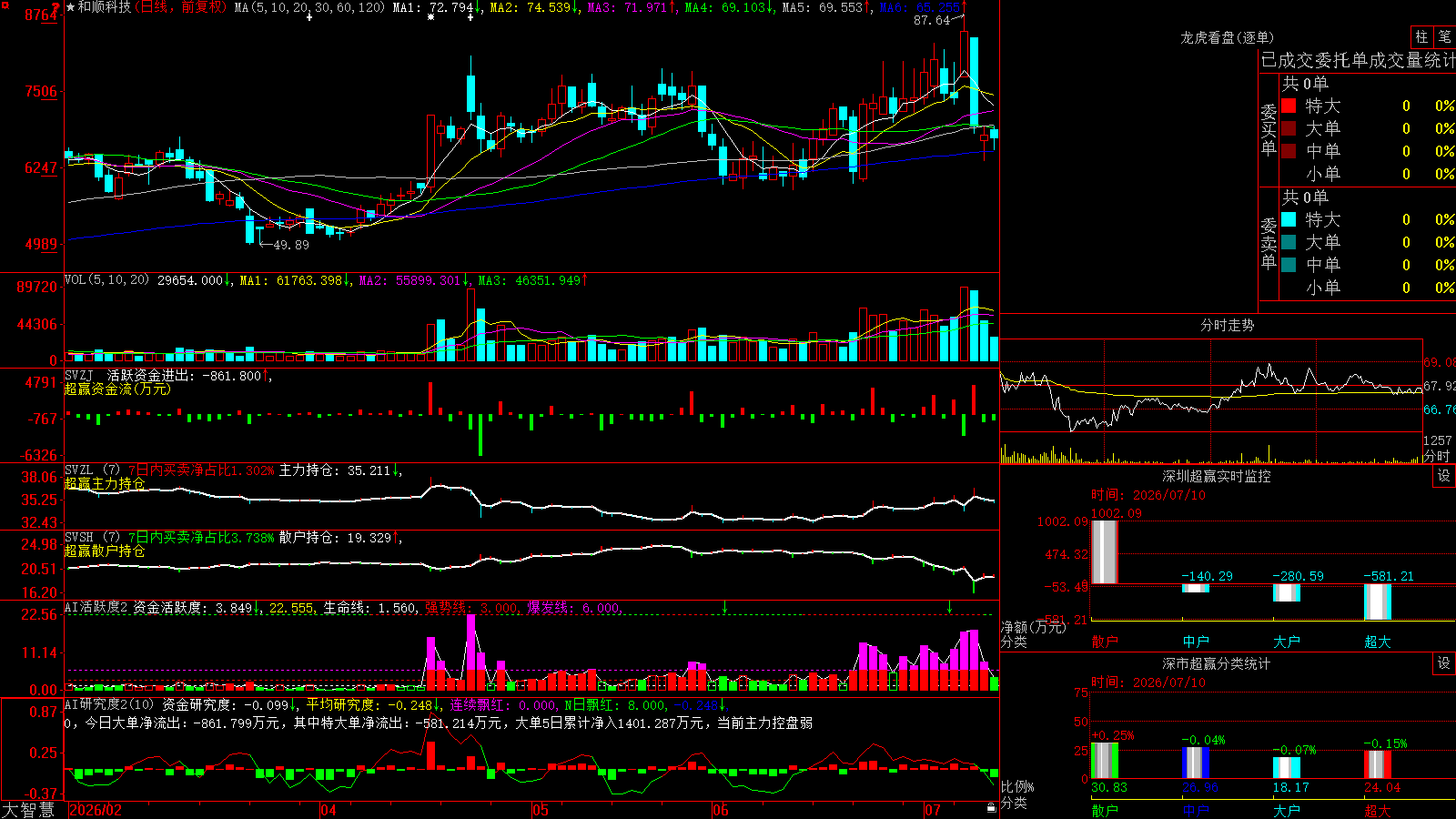This screenshot has height=819, width=1456.
Task: Click the 深市超赢分类统计 panel title
Action: (x=1216, y=663)
